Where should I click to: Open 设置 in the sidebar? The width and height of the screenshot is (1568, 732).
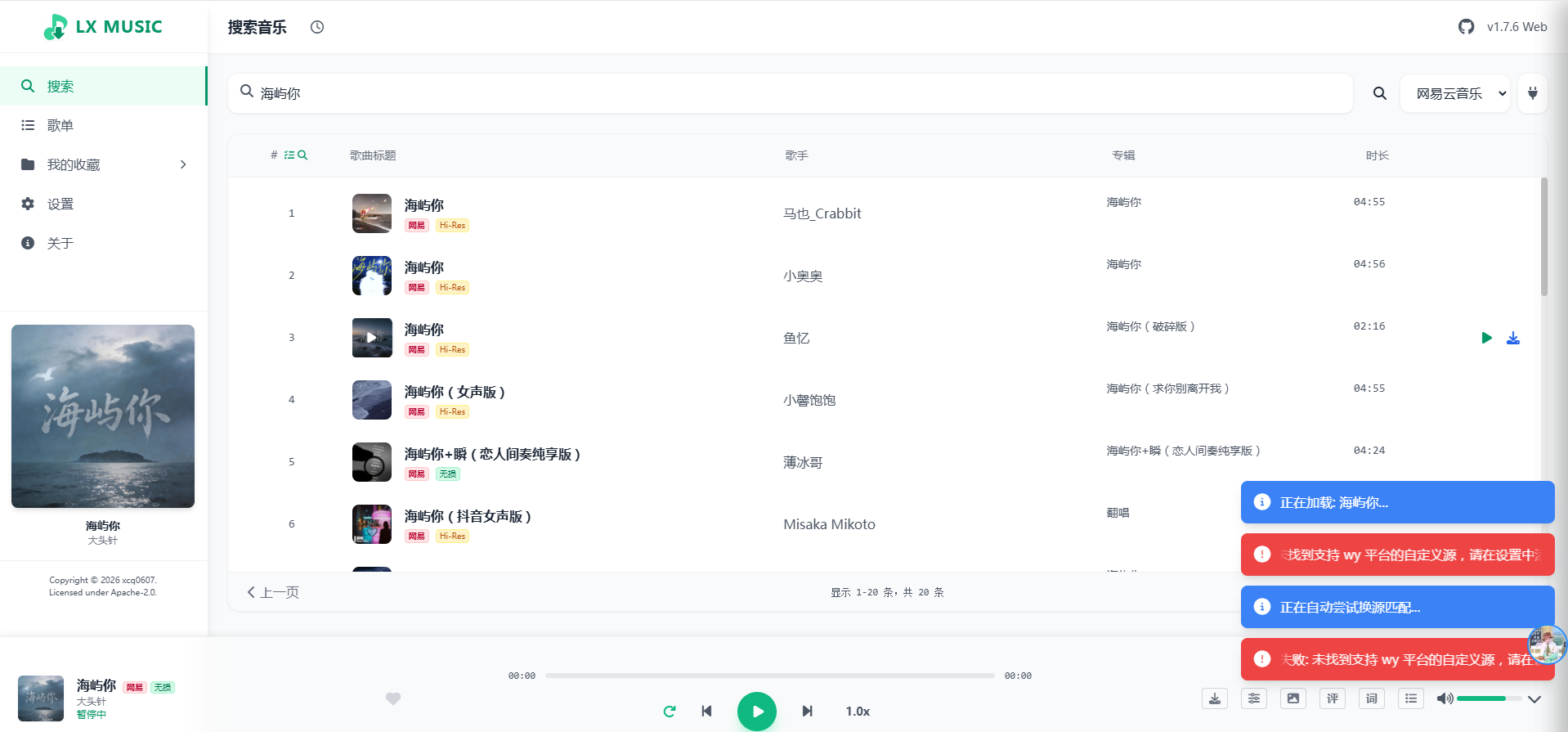104,204
